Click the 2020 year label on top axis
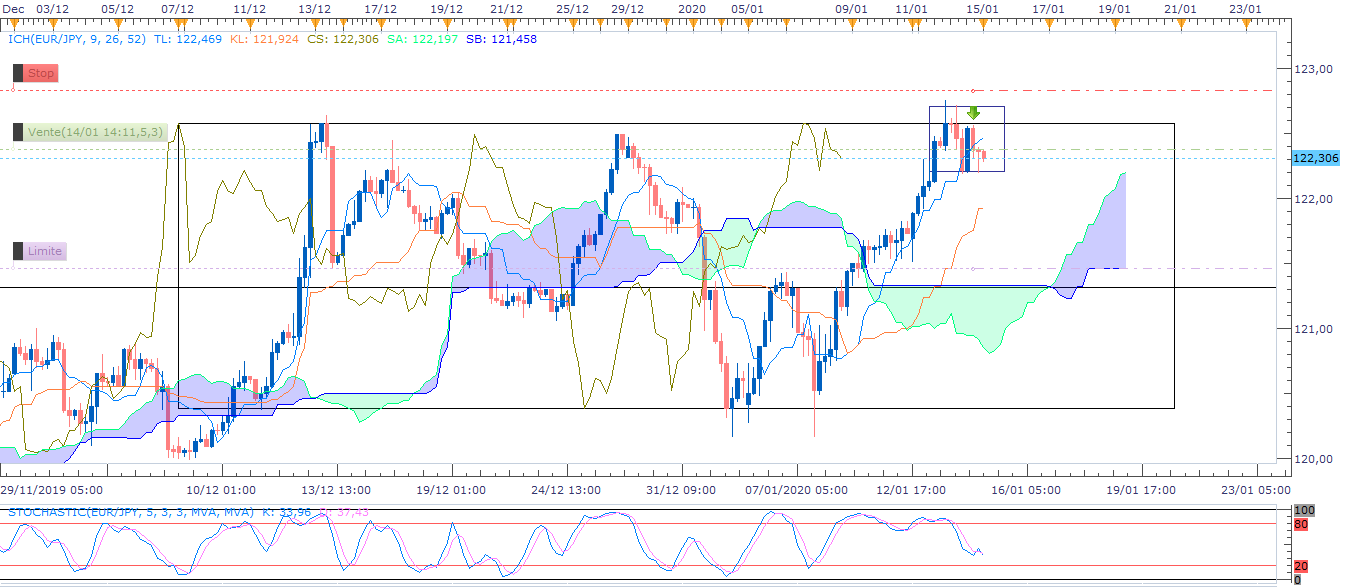The height and width of the screenshot is (588, 1349). pyautogui.click(x=692, y=8)
